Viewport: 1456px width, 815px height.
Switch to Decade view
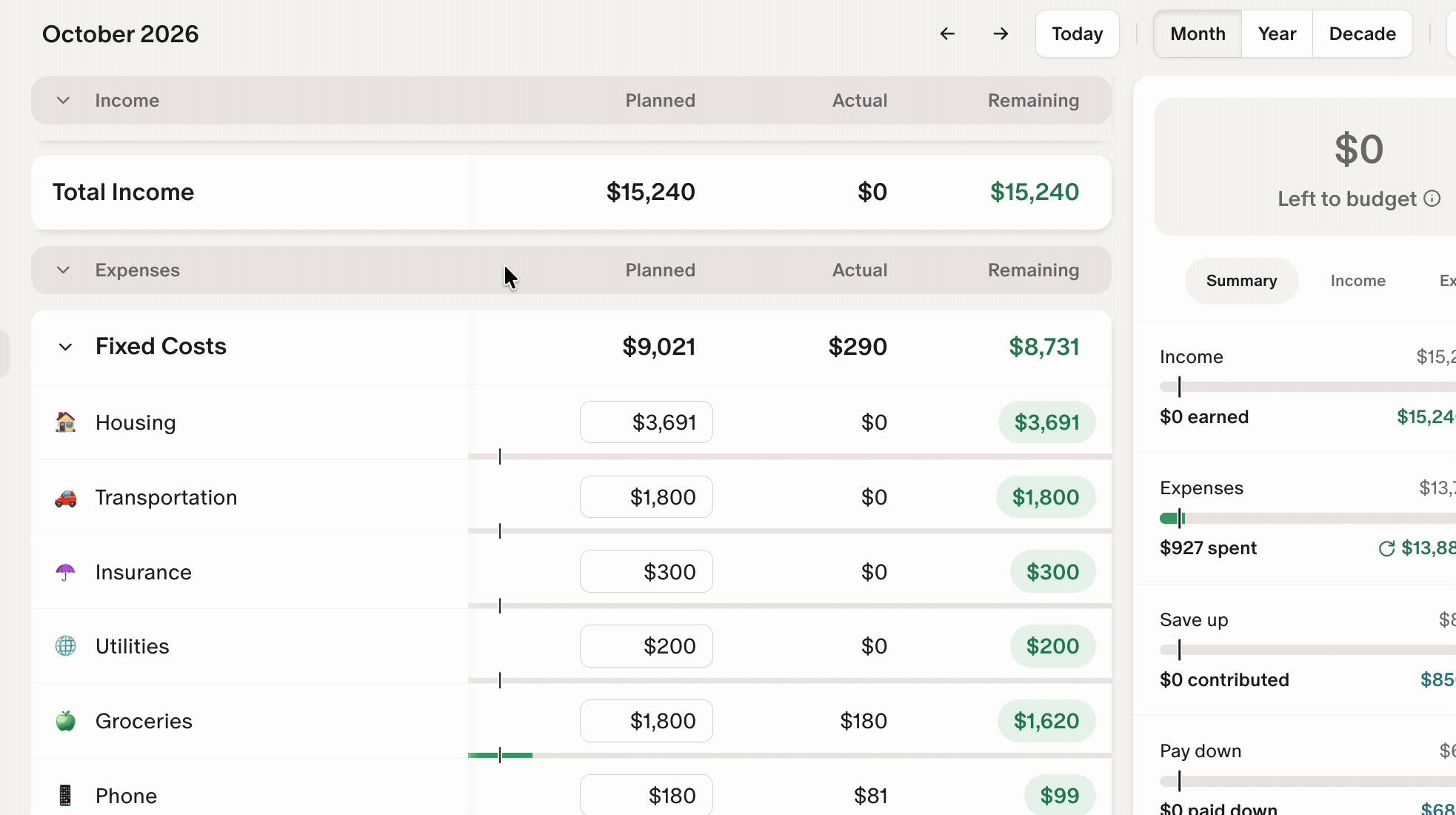pyautogui.click(x=1362, y=34)
